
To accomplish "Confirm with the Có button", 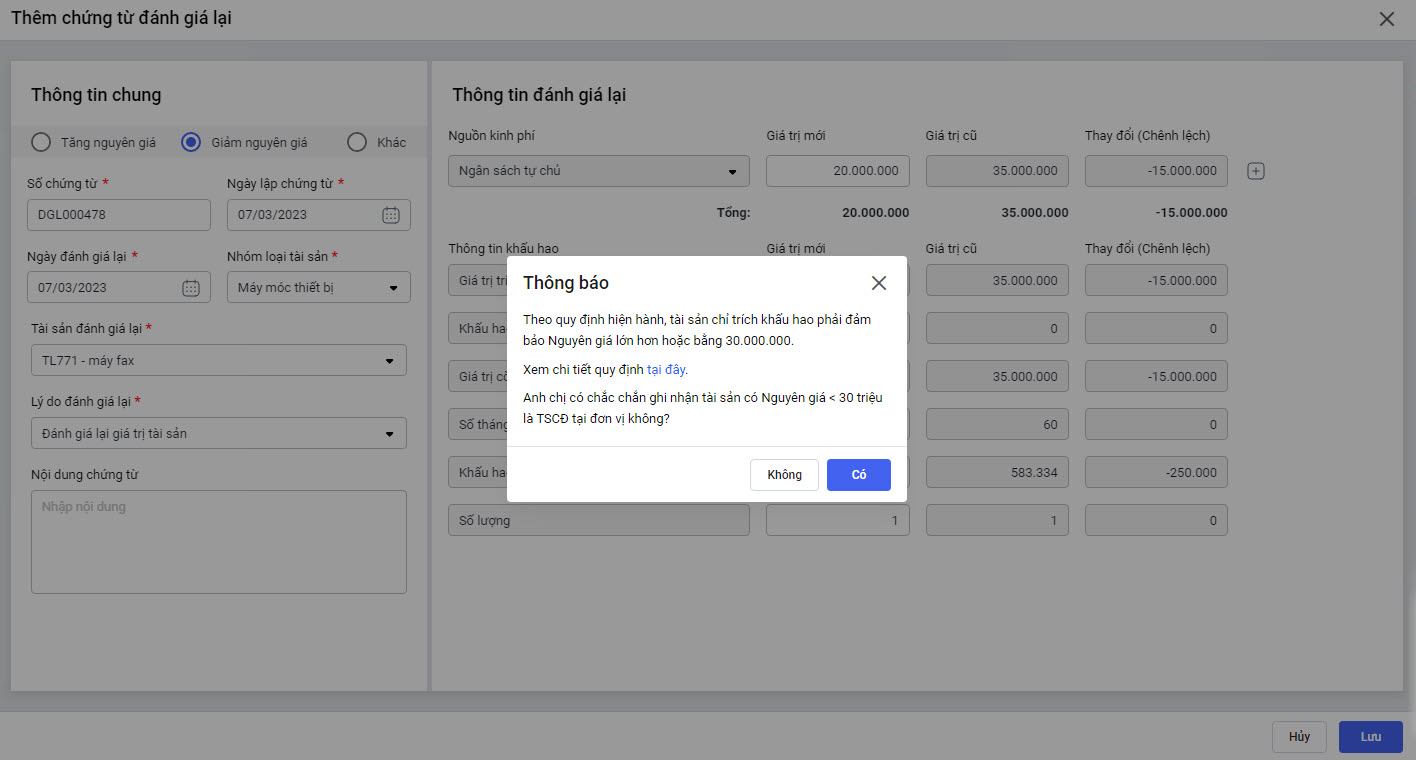I will tap(858, 475).
